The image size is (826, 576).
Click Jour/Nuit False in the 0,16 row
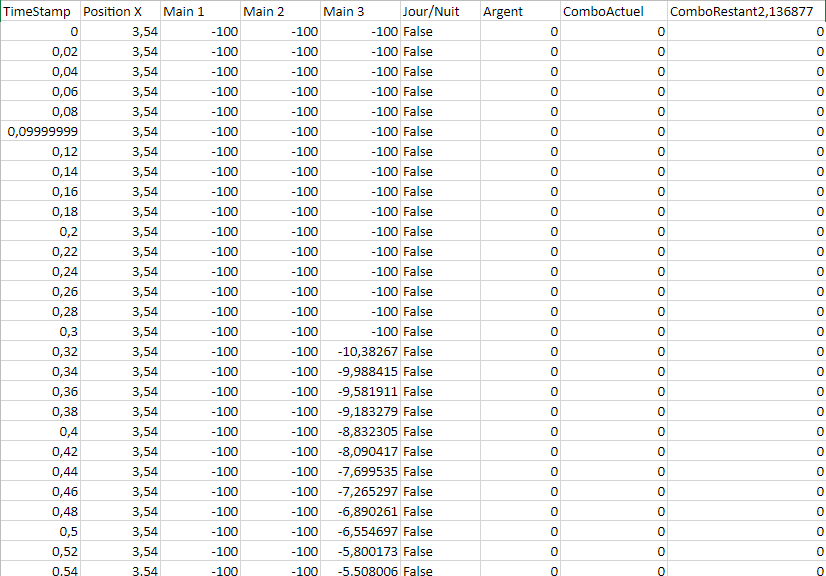pos(441,192)
